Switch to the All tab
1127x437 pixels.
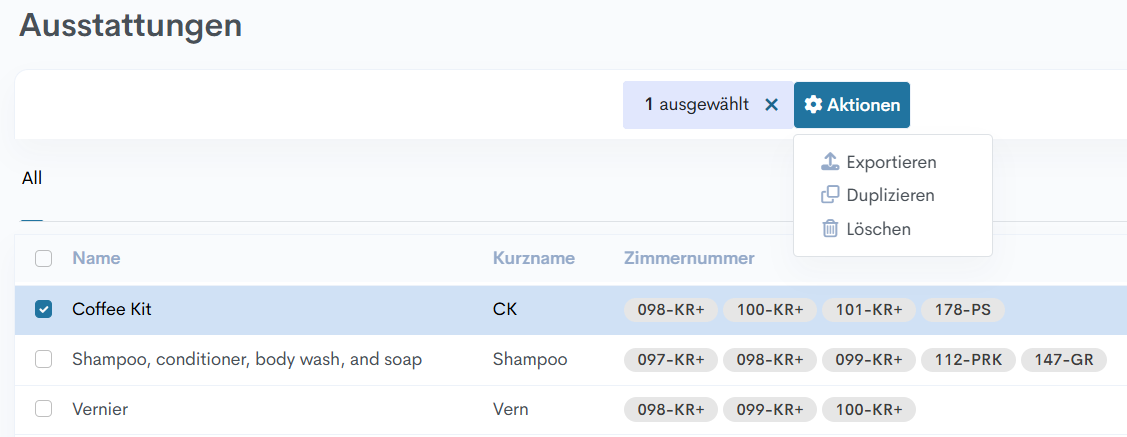click(x=32, y=179)
